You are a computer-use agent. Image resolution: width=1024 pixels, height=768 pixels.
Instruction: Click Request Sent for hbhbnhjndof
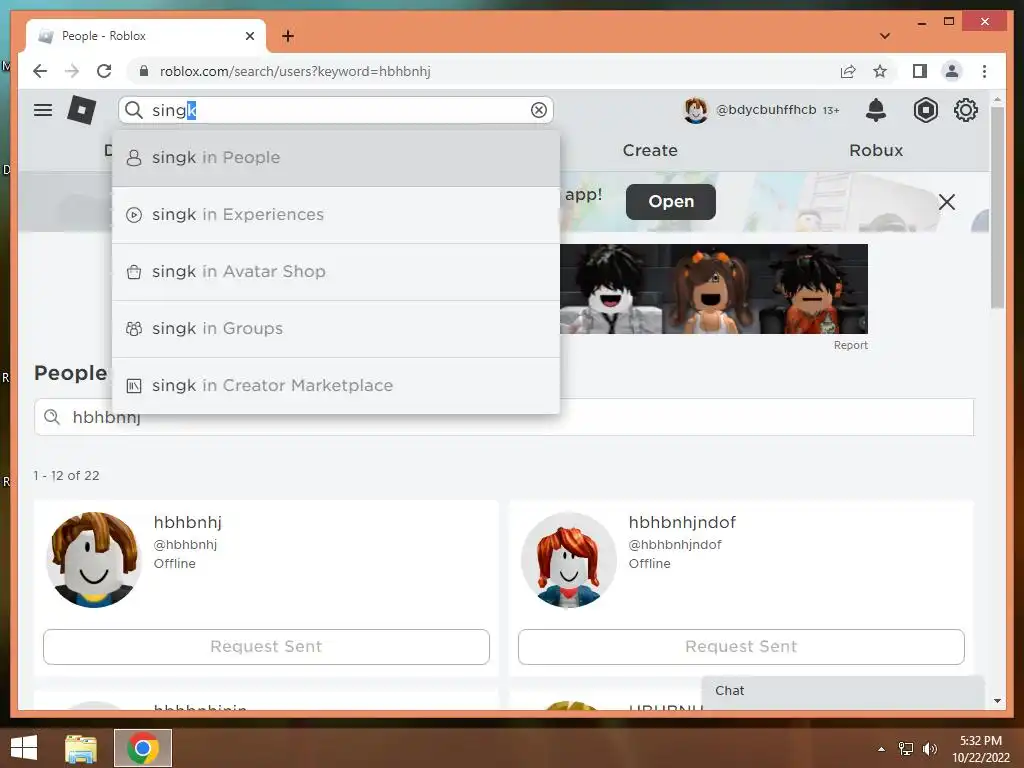(741, 647)
